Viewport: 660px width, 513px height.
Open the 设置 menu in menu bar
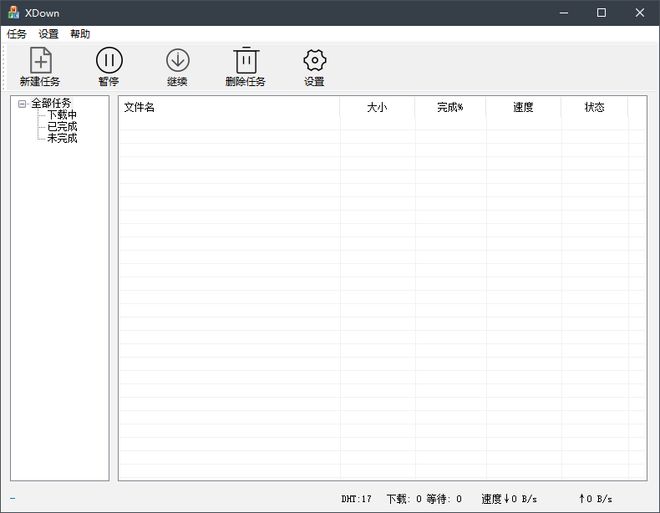(x=48, y=34)
